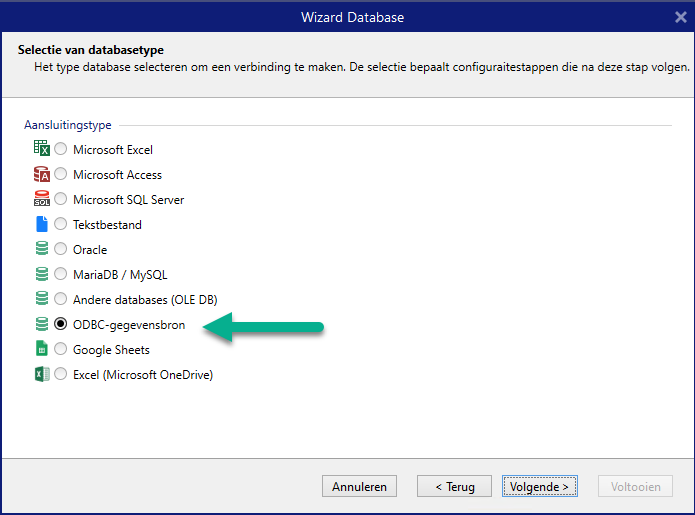695x515 pixels.
Task: Select the ODBC-gegevensbron radio button
Action: click(x=61, y=324)
